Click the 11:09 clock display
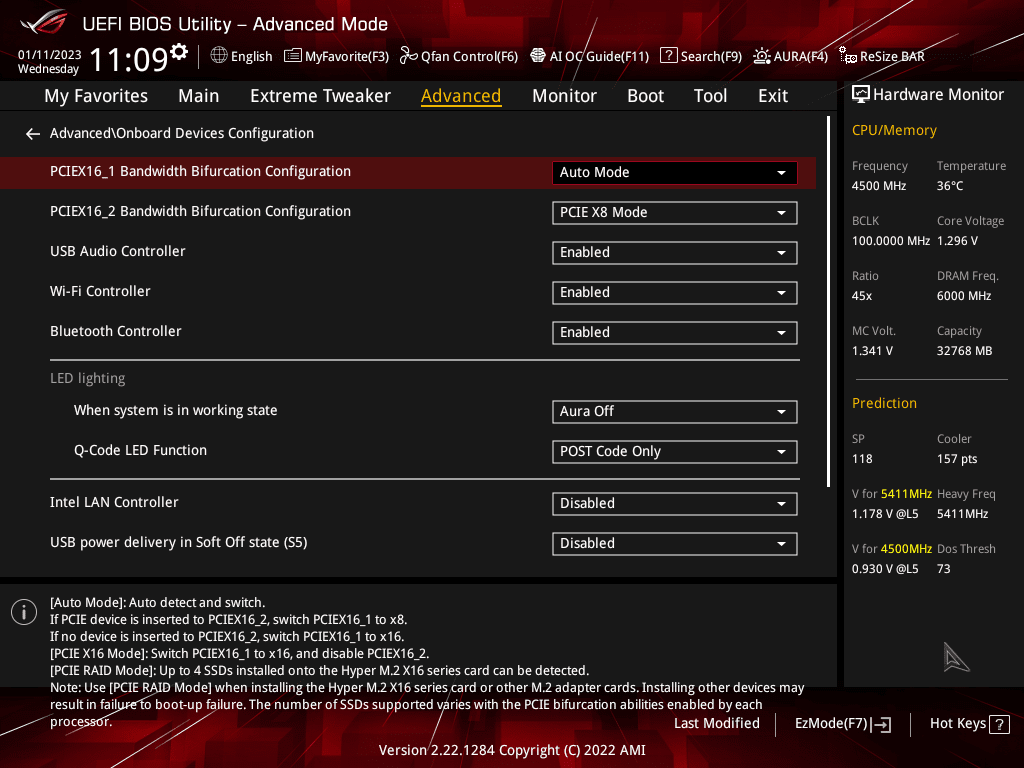 click(x=129, y=60)
